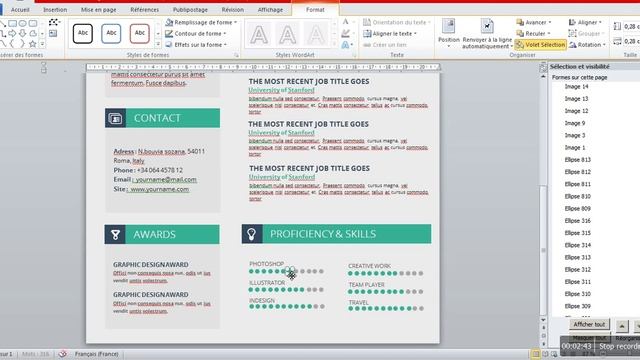Select the rectangle shape
The image size is (640, 360).
(13, 24)
